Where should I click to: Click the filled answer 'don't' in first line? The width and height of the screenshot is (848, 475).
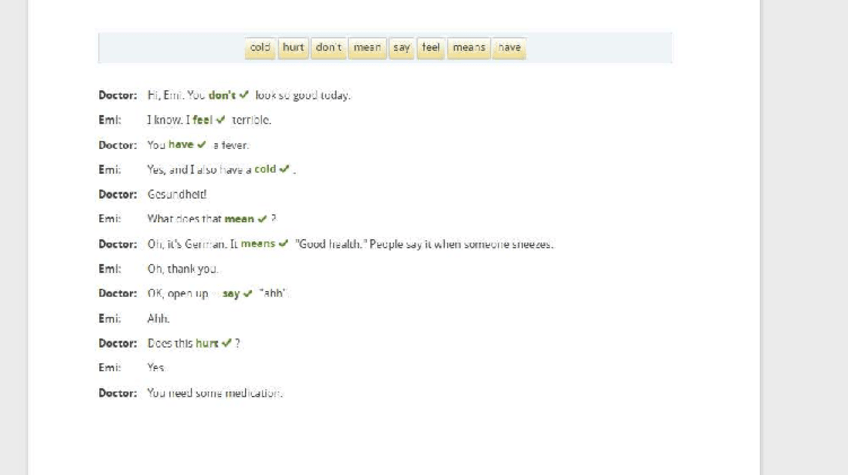[x=222, y=96]
